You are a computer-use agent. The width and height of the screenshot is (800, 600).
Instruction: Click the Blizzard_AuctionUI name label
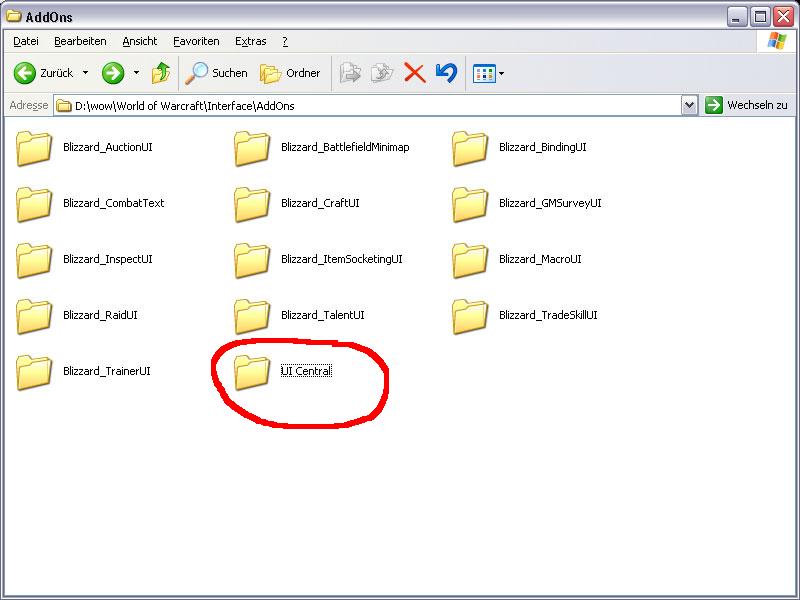pyautogui.click(x=108, y=147)
